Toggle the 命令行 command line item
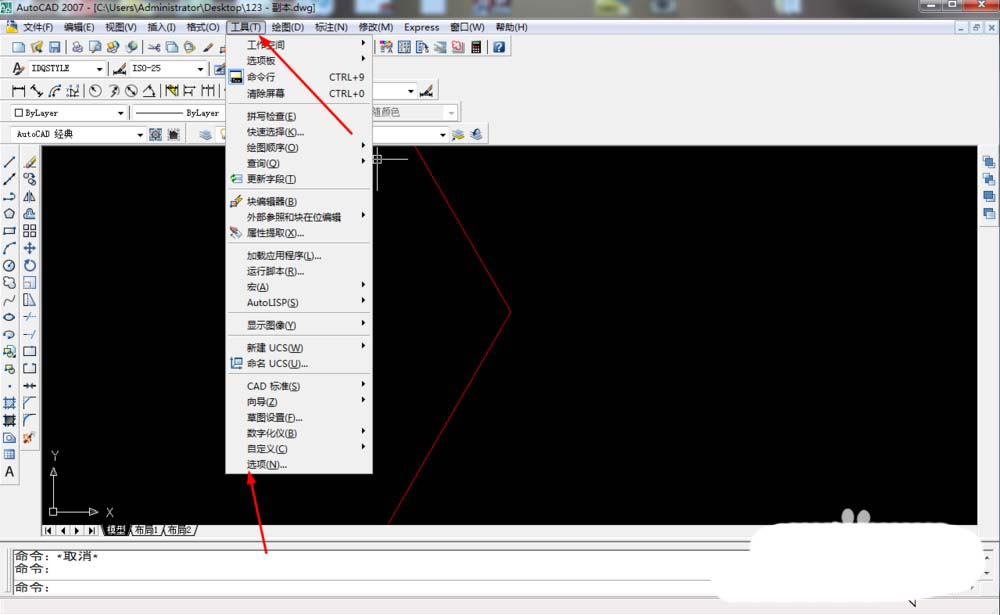The image size is (1000, 615). click(x=299, y=77)
